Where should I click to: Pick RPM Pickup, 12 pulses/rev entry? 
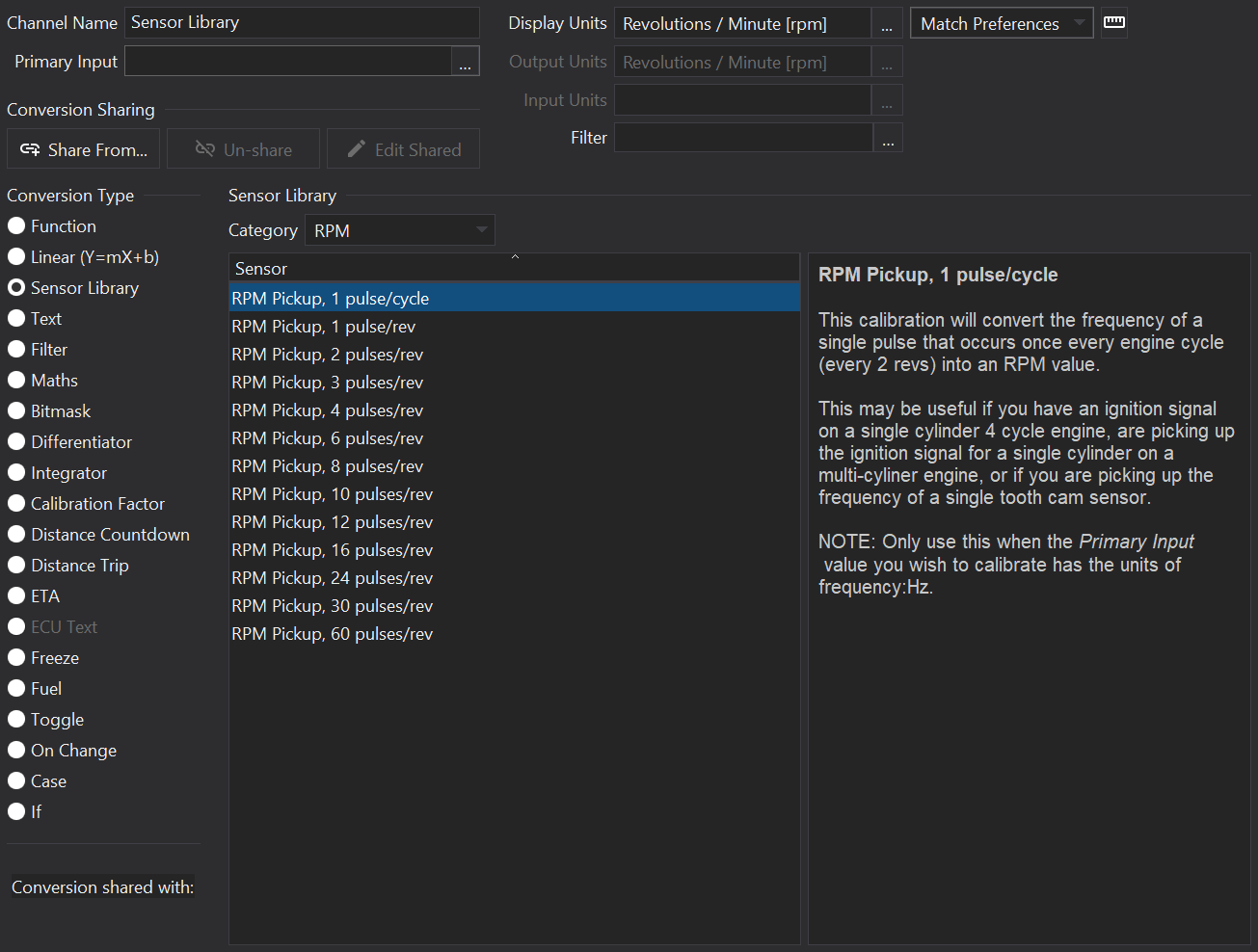tap(333, 522)
